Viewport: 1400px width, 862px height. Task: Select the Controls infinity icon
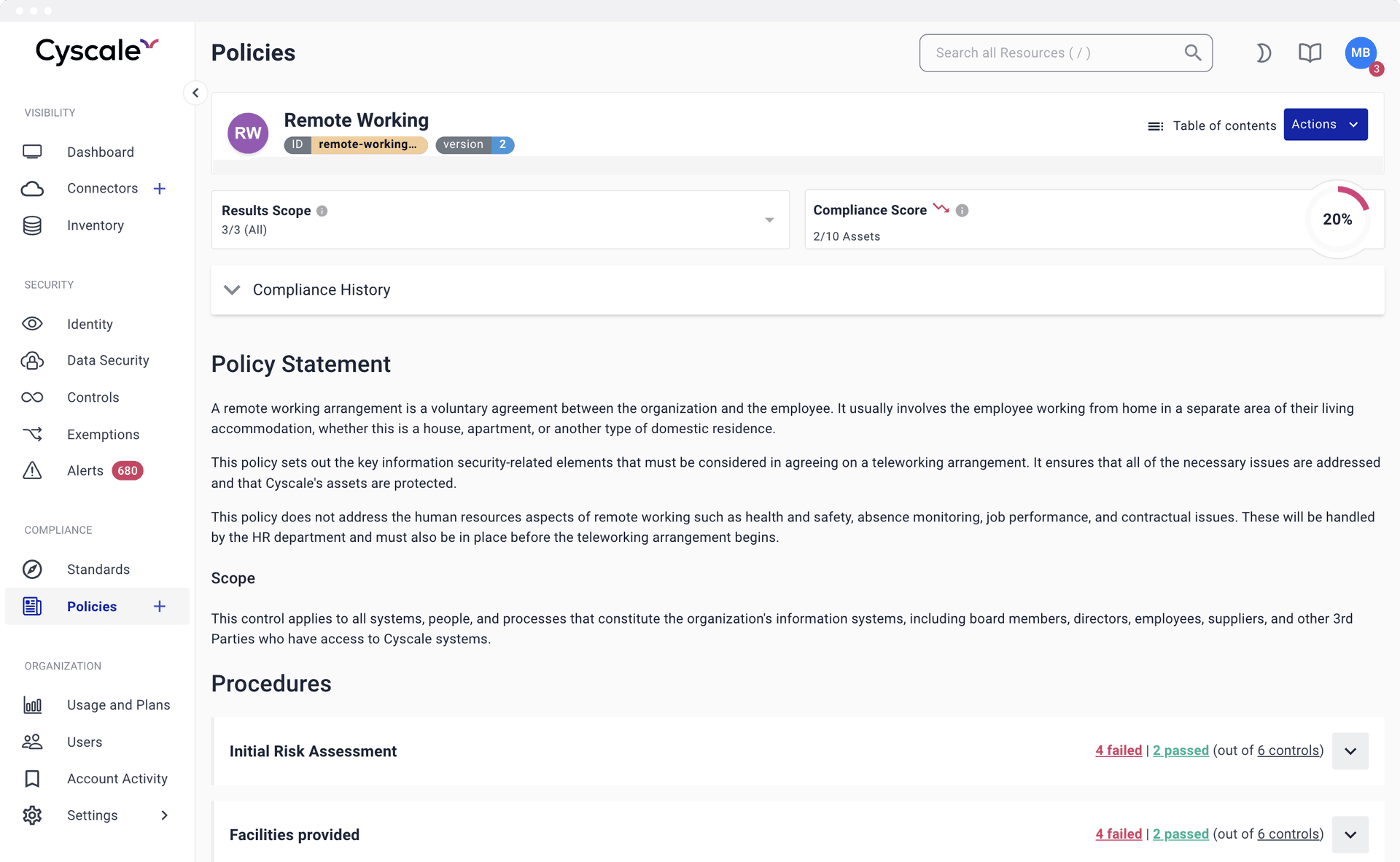click(33, 397)
